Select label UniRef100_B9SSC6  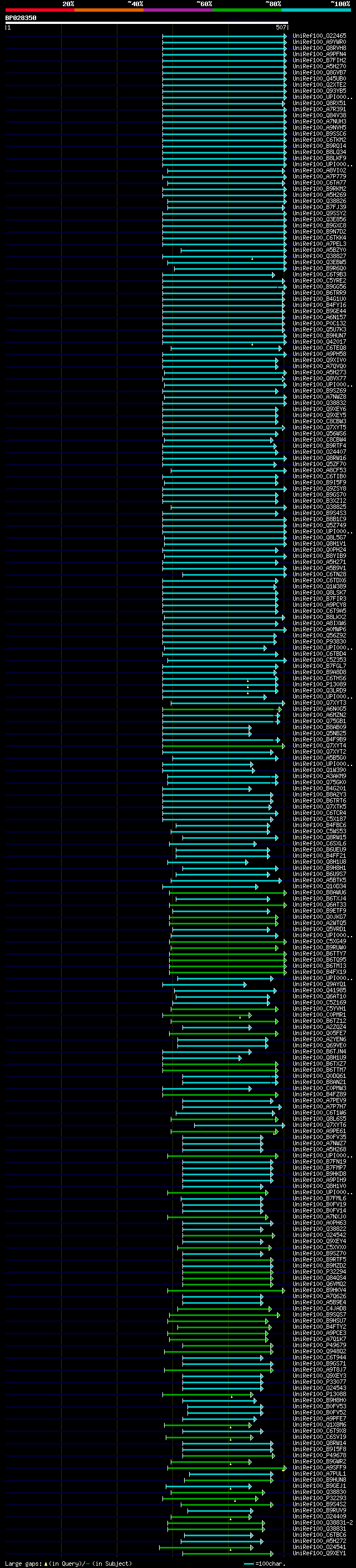(319, 134)
